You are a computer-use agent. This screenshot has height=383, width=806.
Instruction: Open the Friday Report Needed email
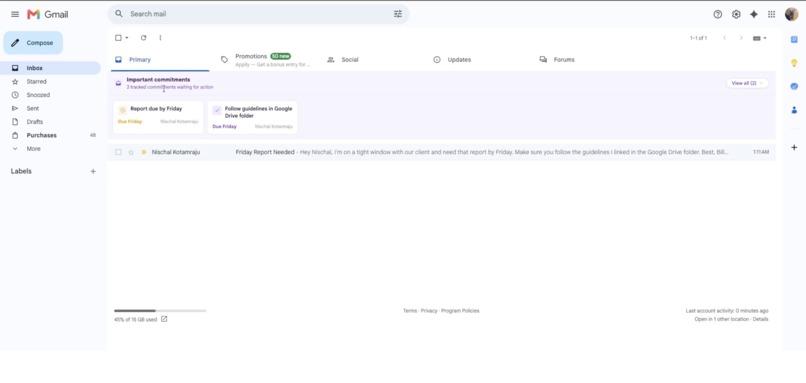point(442,152)
